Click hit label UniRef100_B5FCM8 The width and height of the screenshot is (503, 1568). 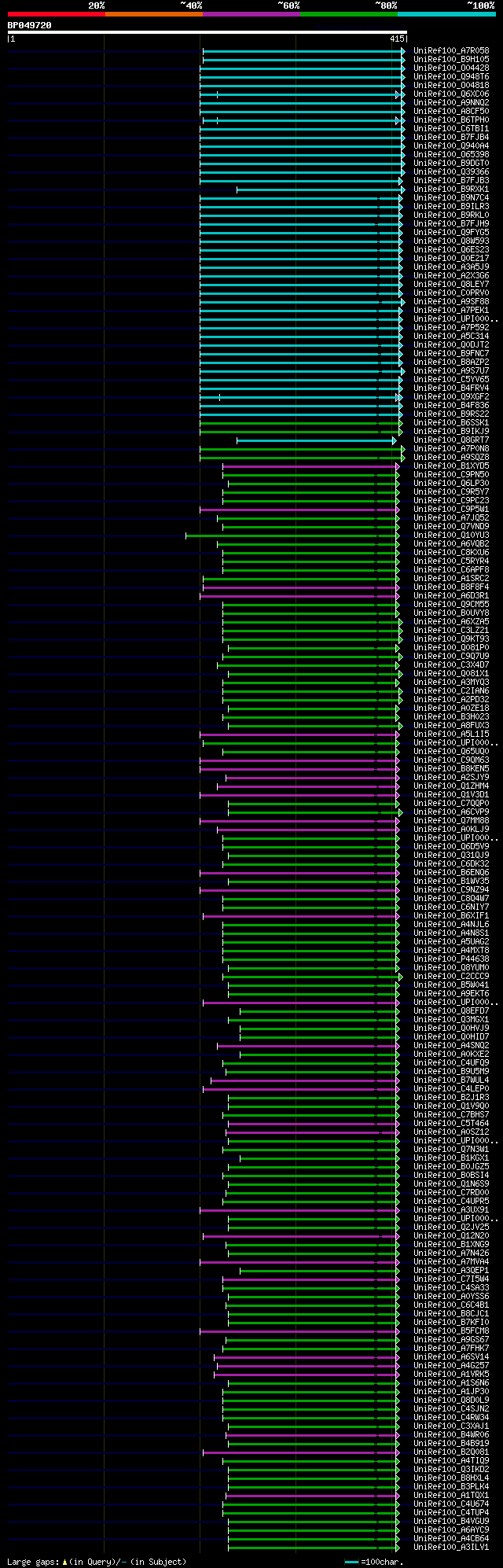[451, 1331]
